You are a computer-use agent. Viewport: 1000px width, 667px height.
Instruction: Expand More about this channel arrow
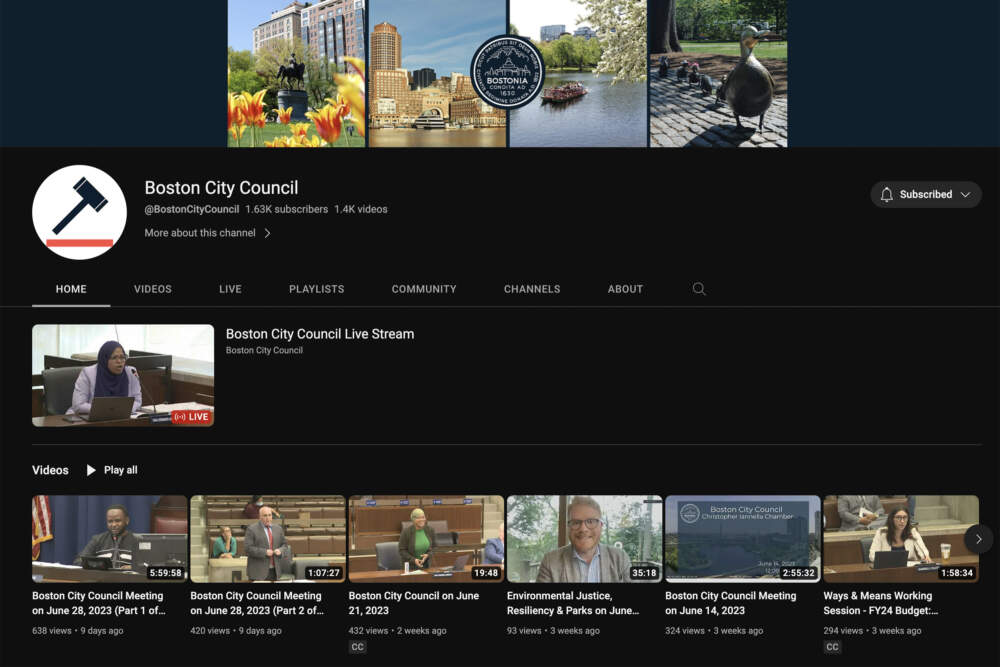267,233
